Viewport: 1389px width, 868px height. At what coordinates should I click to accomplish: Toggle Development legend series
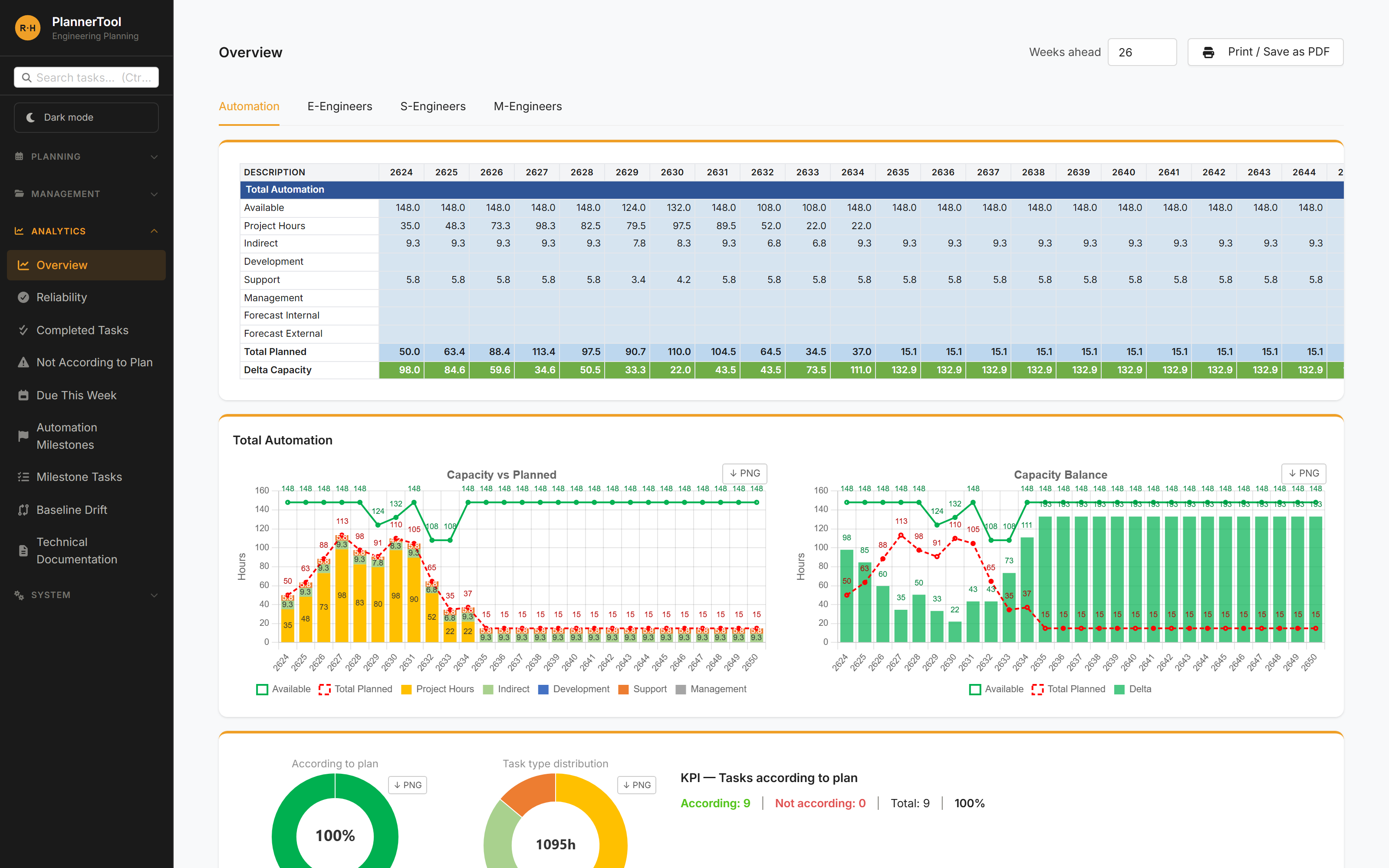pyautogui.click(x=574, y=689)
